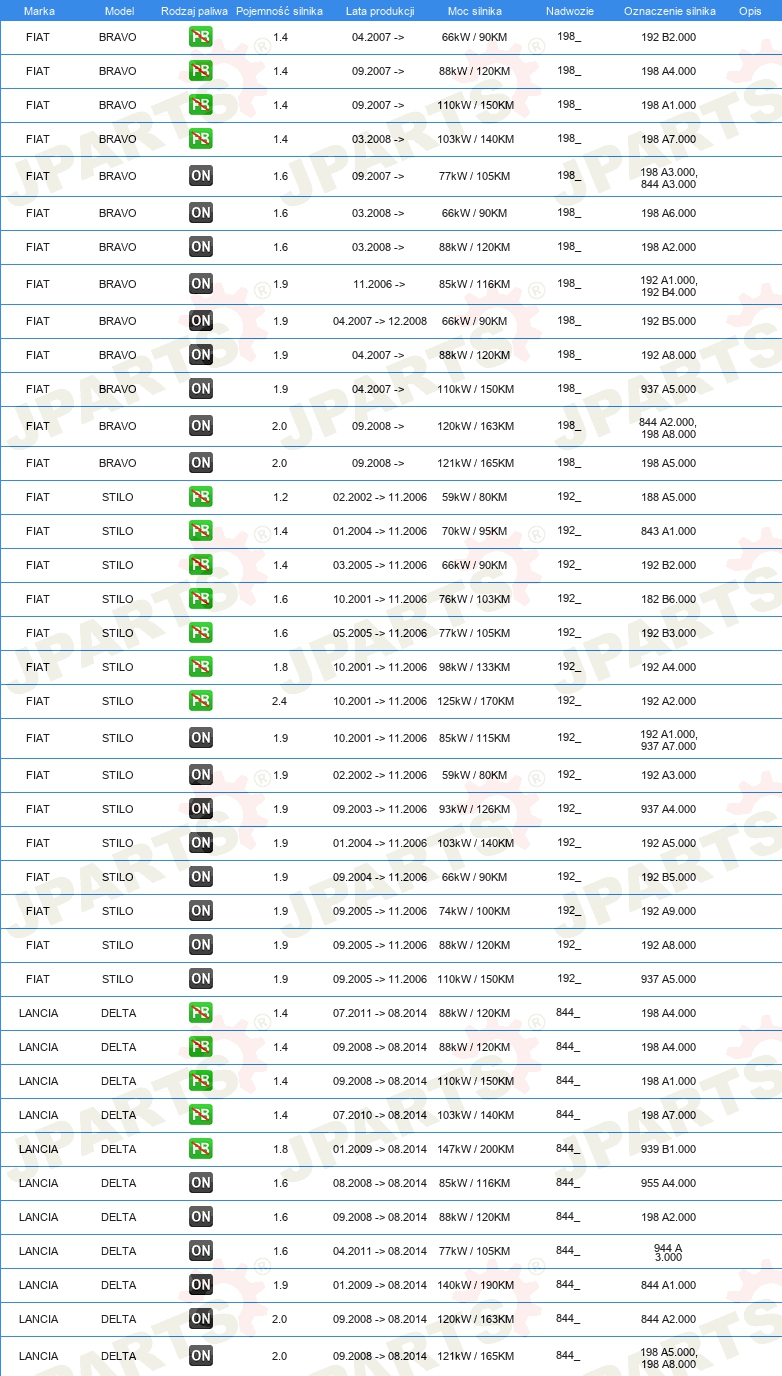Screen dimensions: 782x1376
Task: Click diesel ON icon for Delta 140kW/190KM
Action: [x=201, y=1285]
